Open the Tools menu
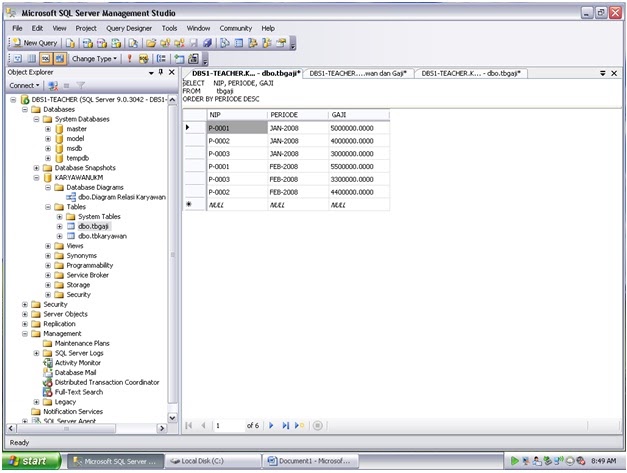The width and height of the screenshot is (627, 473). click(x=169, y=28)
